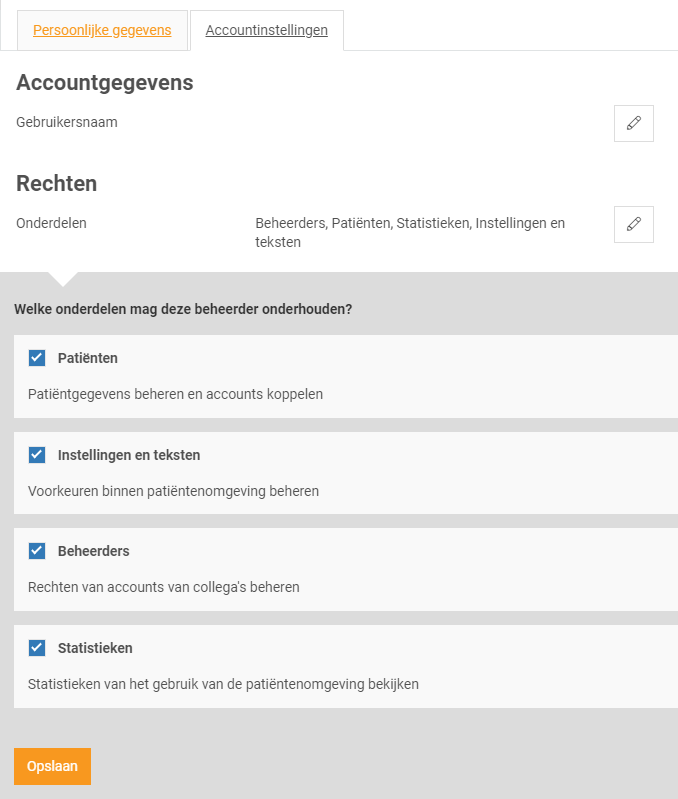Switch to the Accountinstellingen tab
Viewport: 678px width, 799px height.
(x=266, y=30)
